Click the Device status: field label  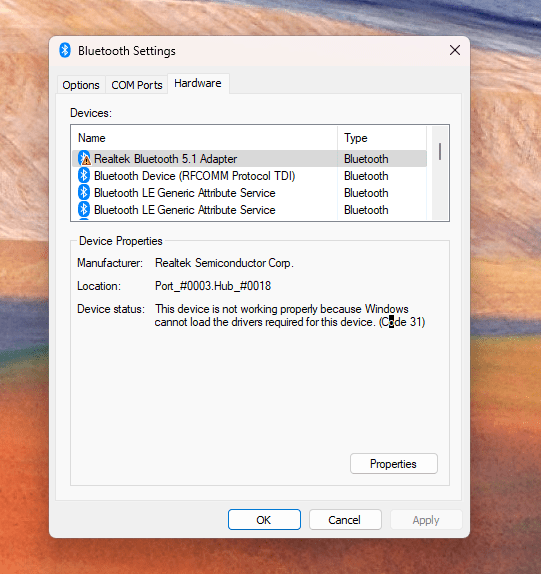point(111,309)
